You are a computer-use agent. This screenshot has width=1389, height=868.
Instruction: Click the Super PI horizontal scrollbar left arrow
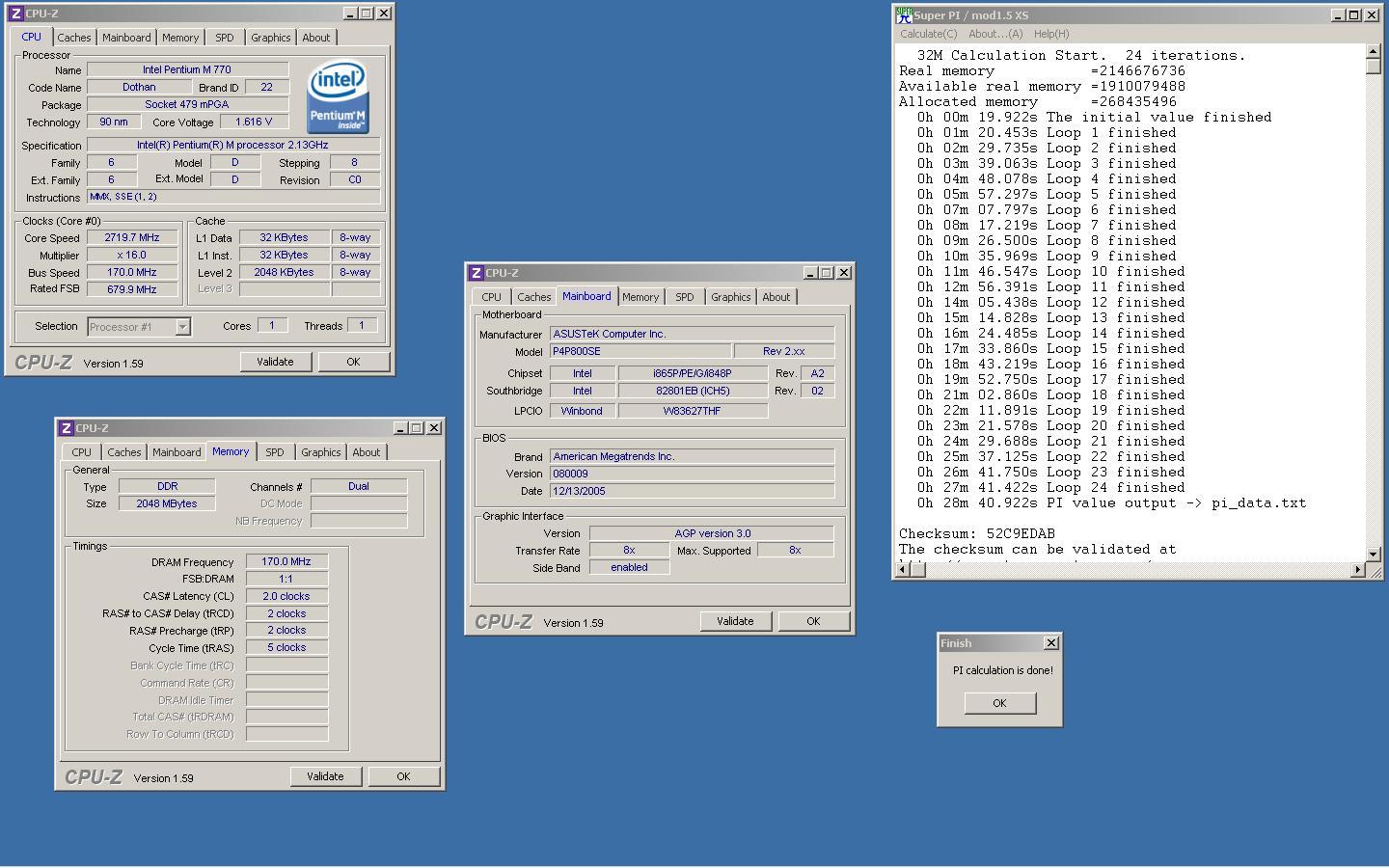tap(903, 570)
